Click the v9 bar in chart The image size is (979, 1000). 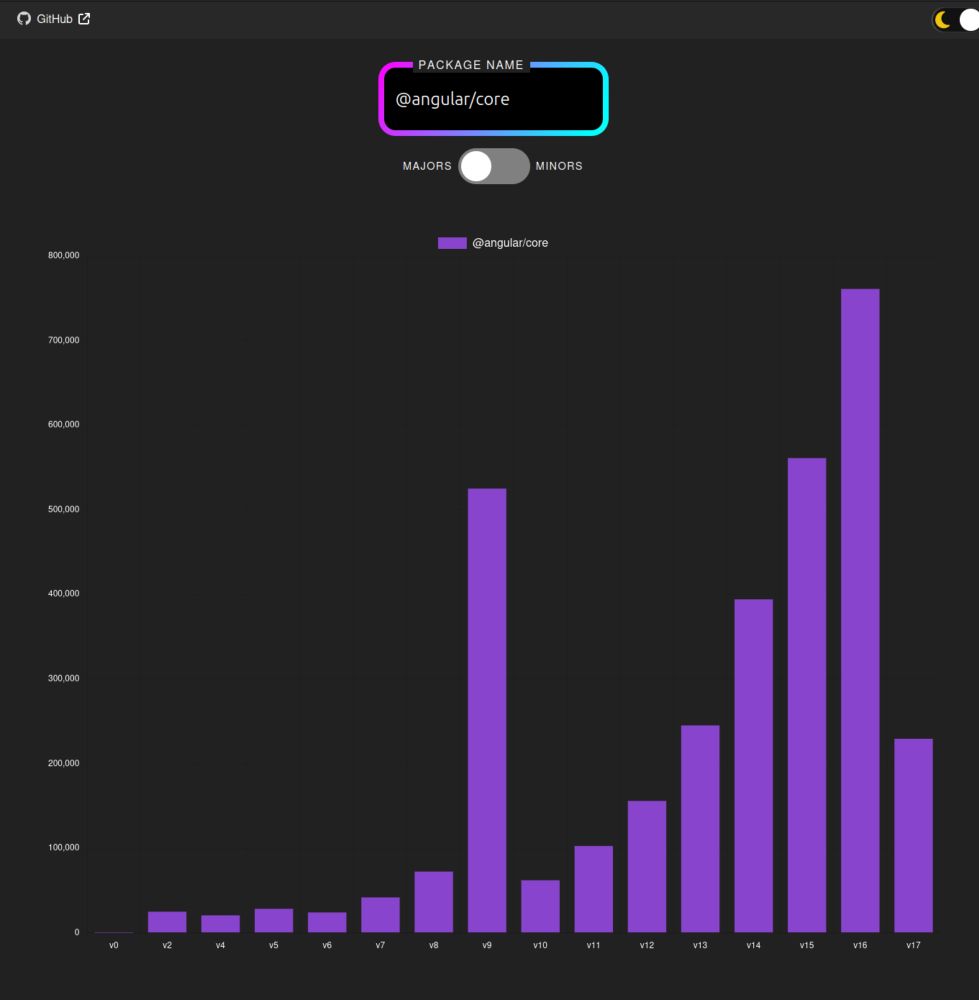tap(487, 710)
